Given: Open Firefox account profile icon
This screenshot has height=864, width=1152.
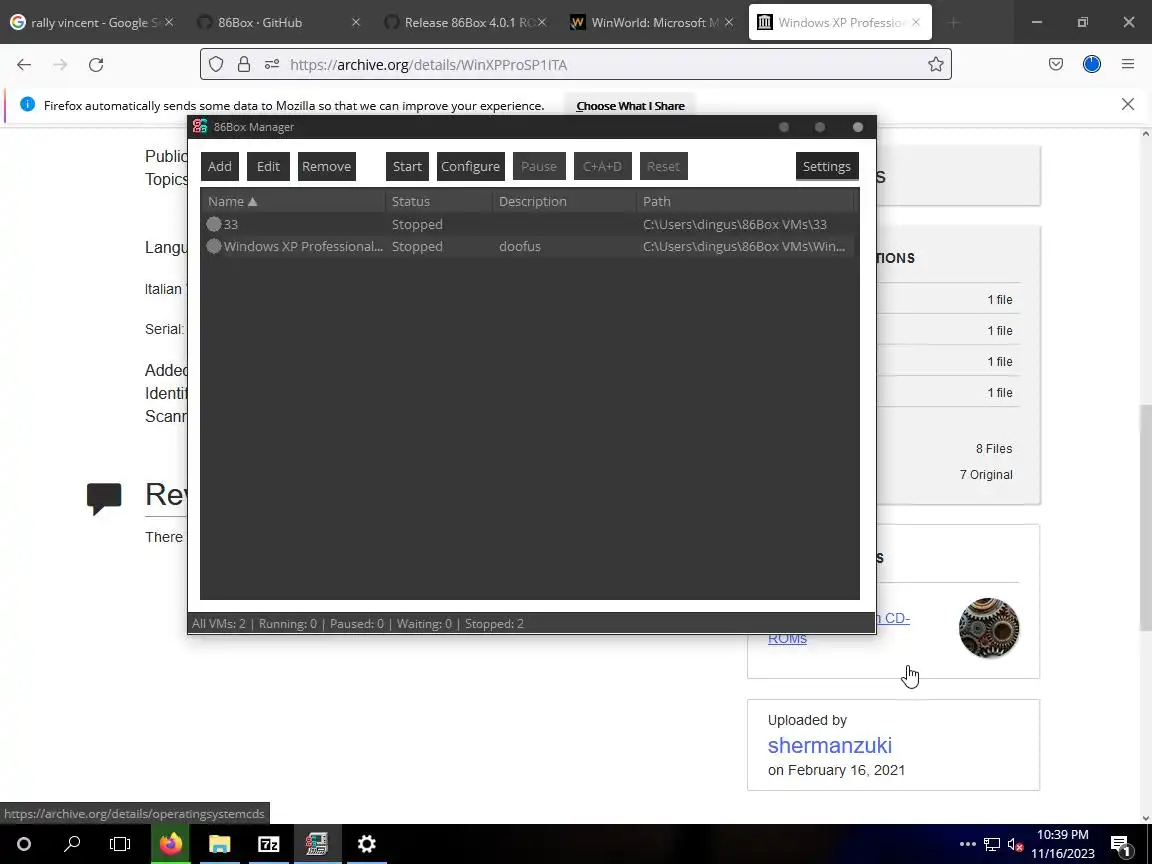Looking at the screenshot, I should coord(1092,65).
